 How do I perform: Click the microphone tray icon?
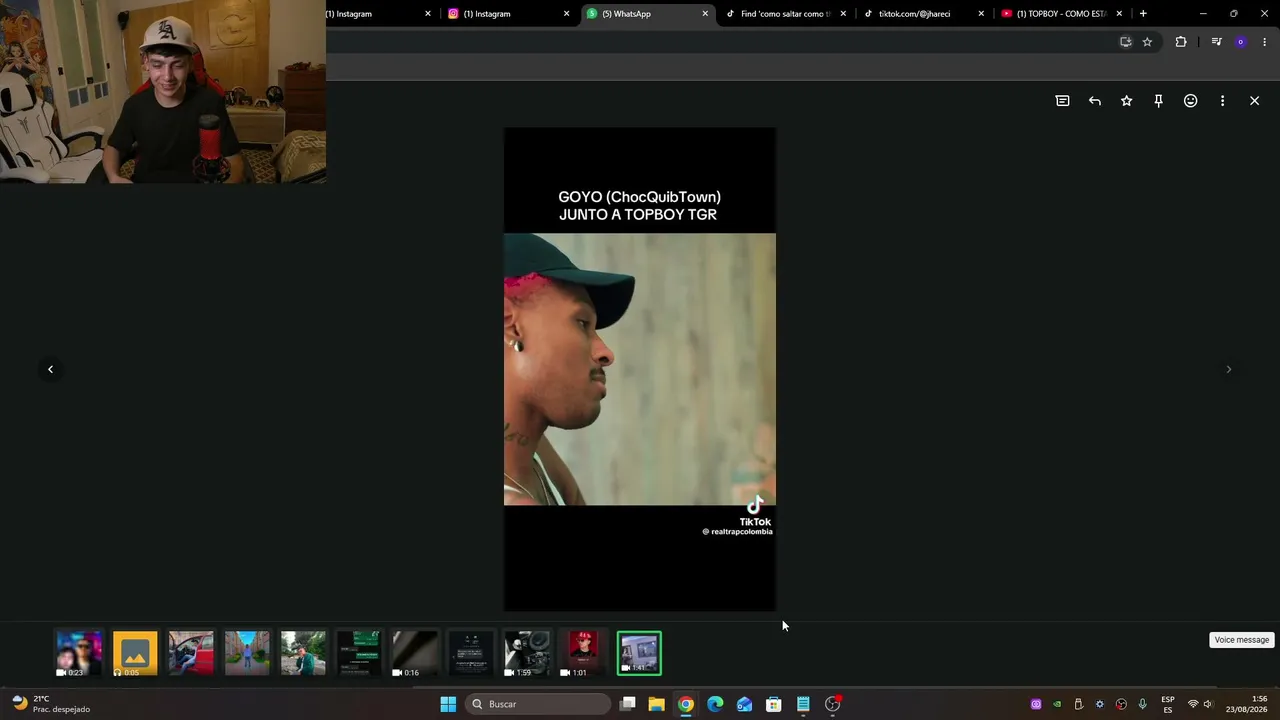click(1143, 704)
